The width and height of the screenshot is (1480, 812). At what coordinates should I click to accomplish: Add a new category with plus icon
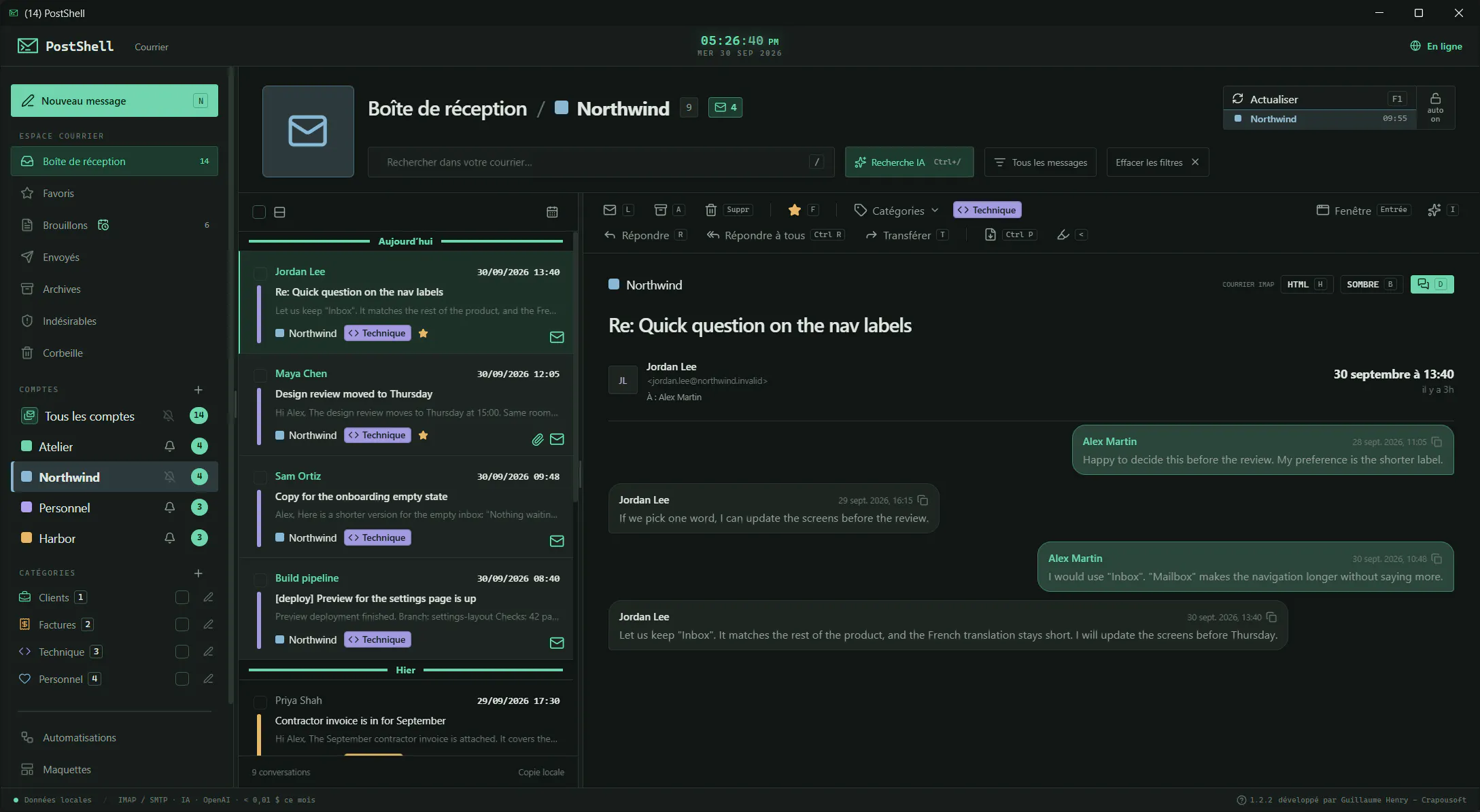click(198, 573)
